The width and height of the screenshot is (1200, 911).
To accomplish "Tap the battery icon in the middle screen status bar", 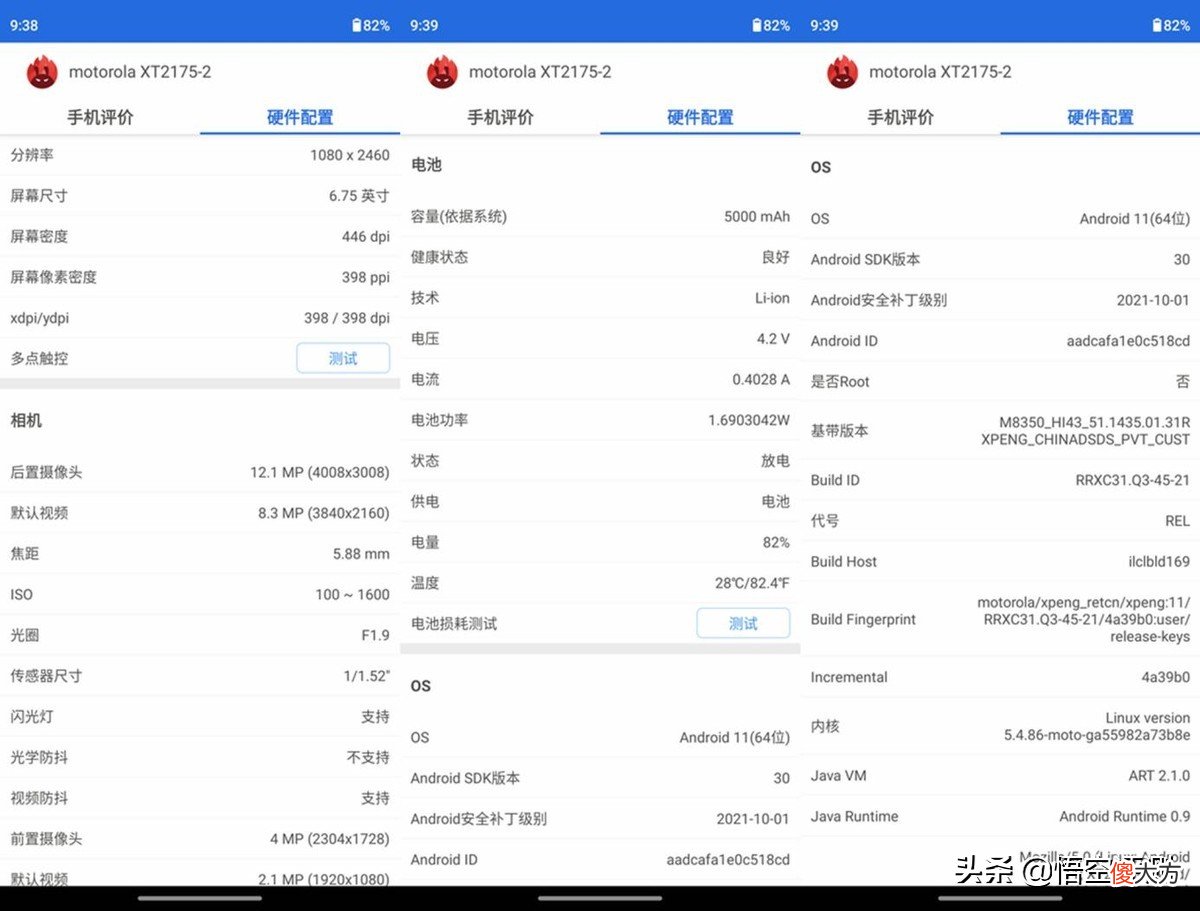I will point(756,25).
